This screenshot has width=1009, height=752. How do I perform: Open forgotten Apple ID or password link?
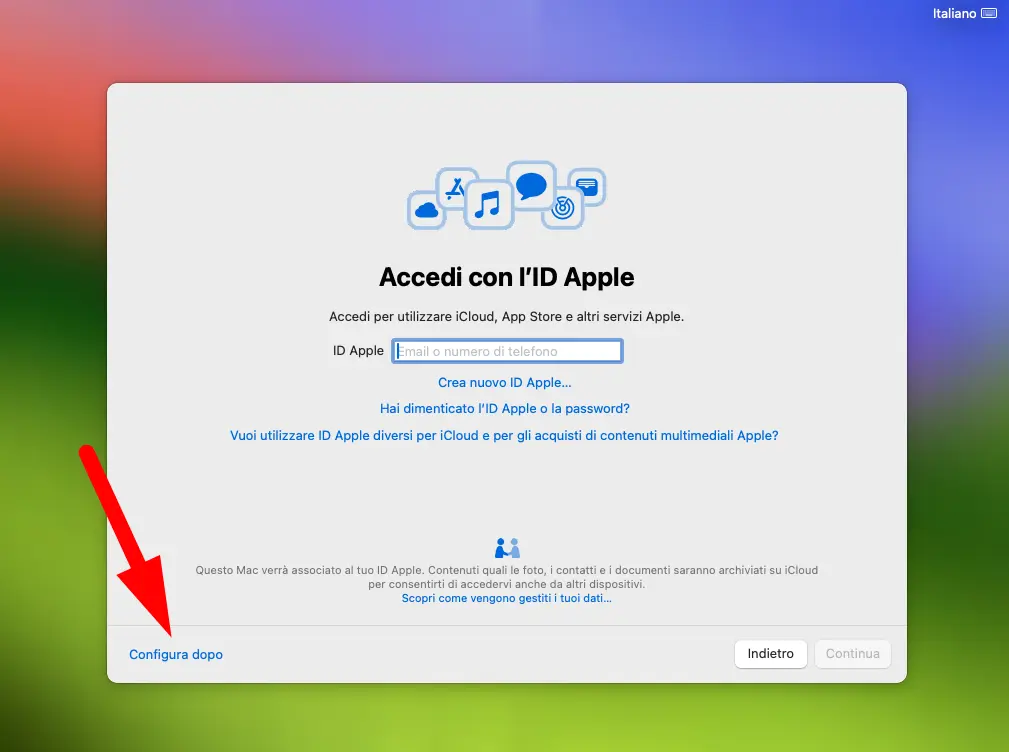[x=504, y=408]
